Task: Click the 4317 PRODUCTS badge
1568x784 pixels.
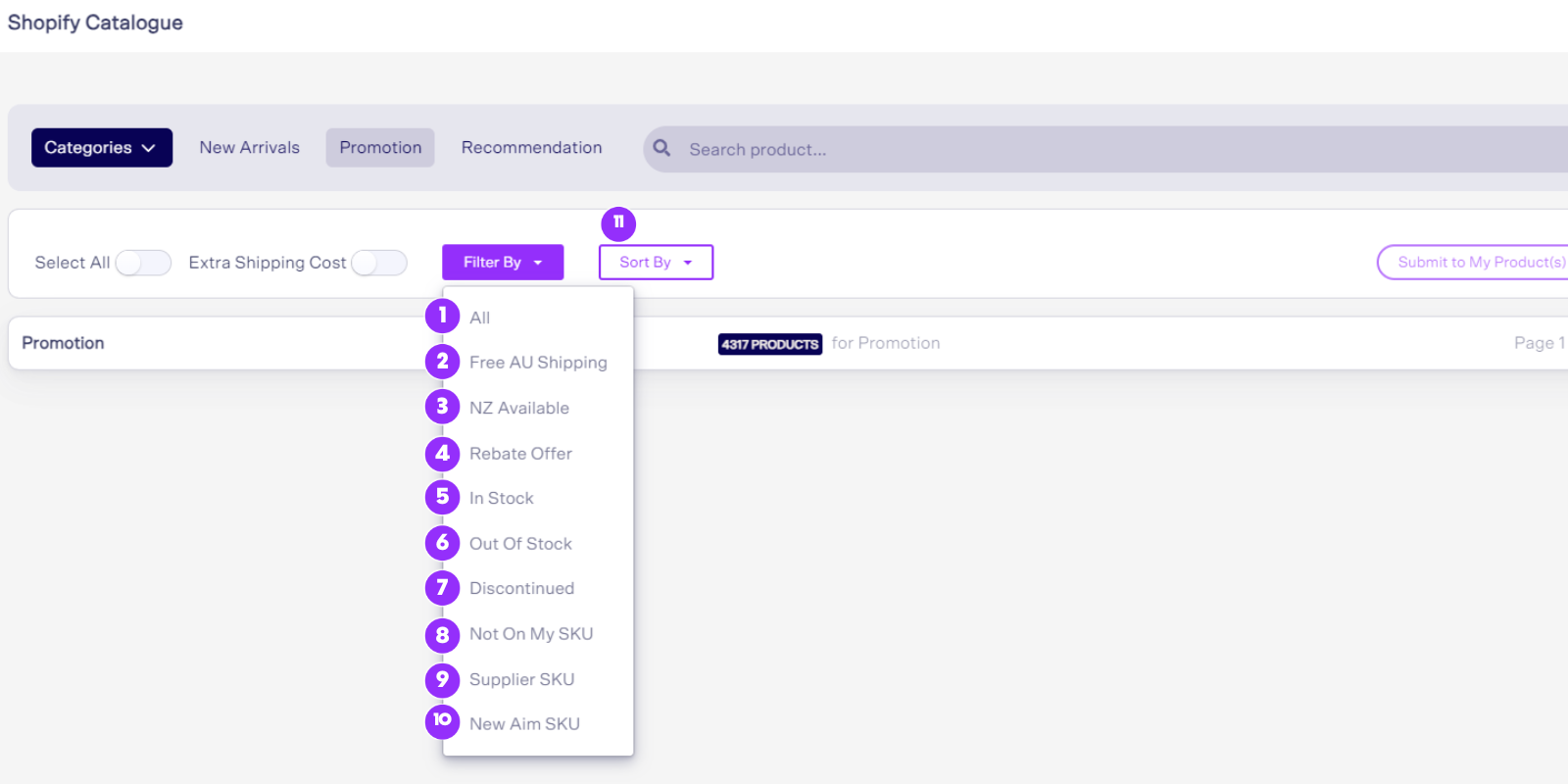Action: point(770,344)
